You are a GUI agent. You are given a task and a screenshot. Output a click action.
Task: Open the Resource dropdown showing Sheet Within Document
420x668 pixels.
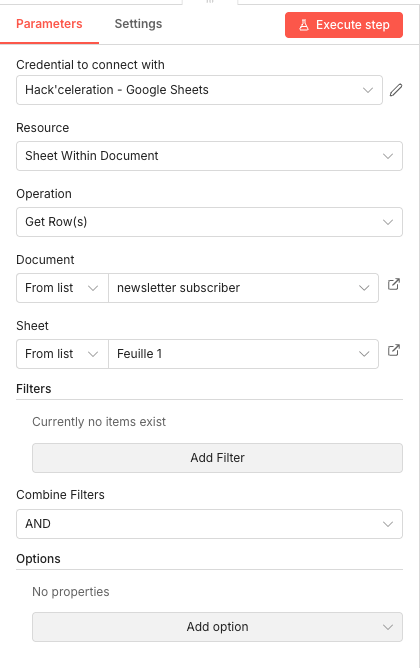tap(209, 156)
